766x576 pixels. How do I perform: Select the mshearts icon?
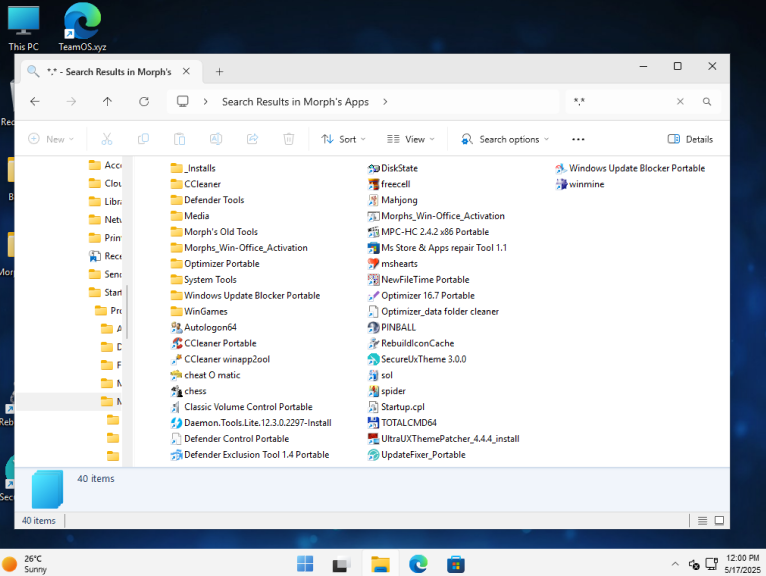click(x=374, y=264)
